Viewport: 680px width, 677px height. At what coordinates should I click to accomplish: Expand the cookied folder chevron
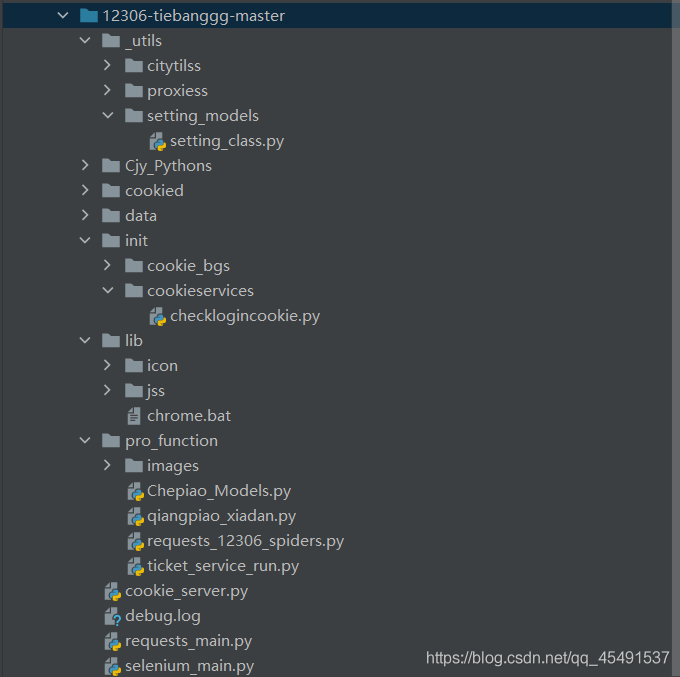coord(85,191)
